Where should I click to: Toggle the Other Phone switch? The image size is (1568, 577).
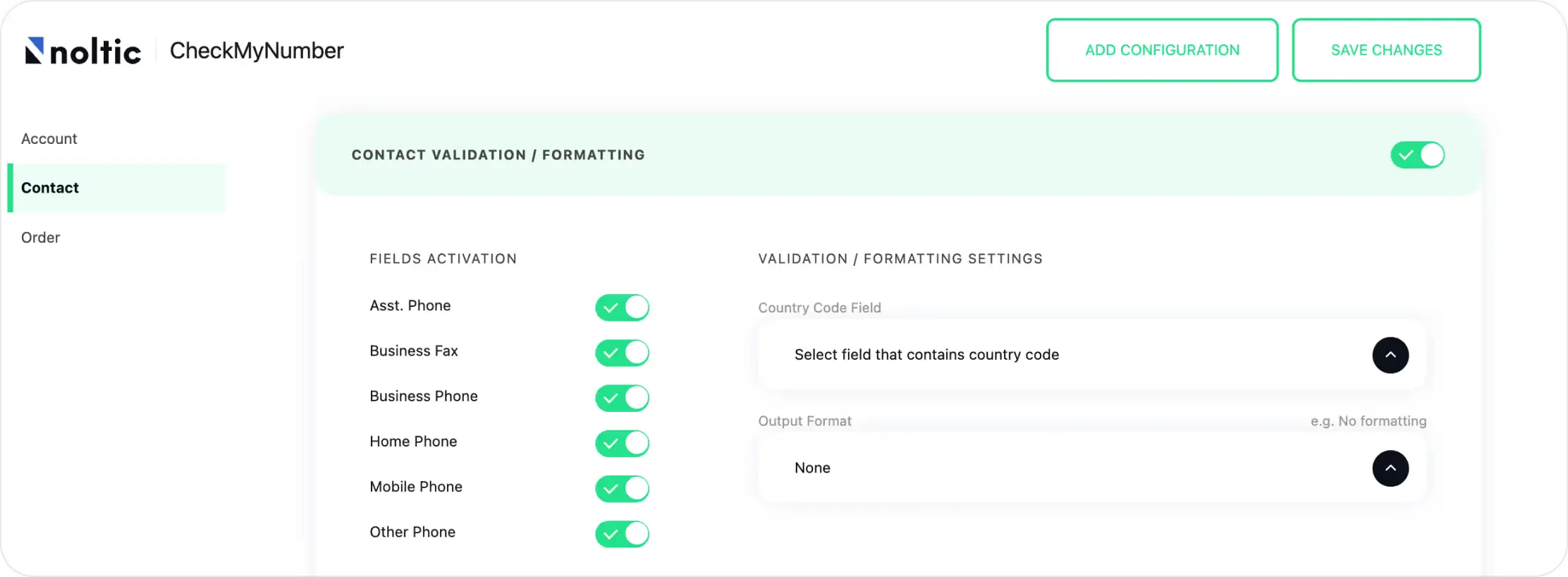click(622, 534)
